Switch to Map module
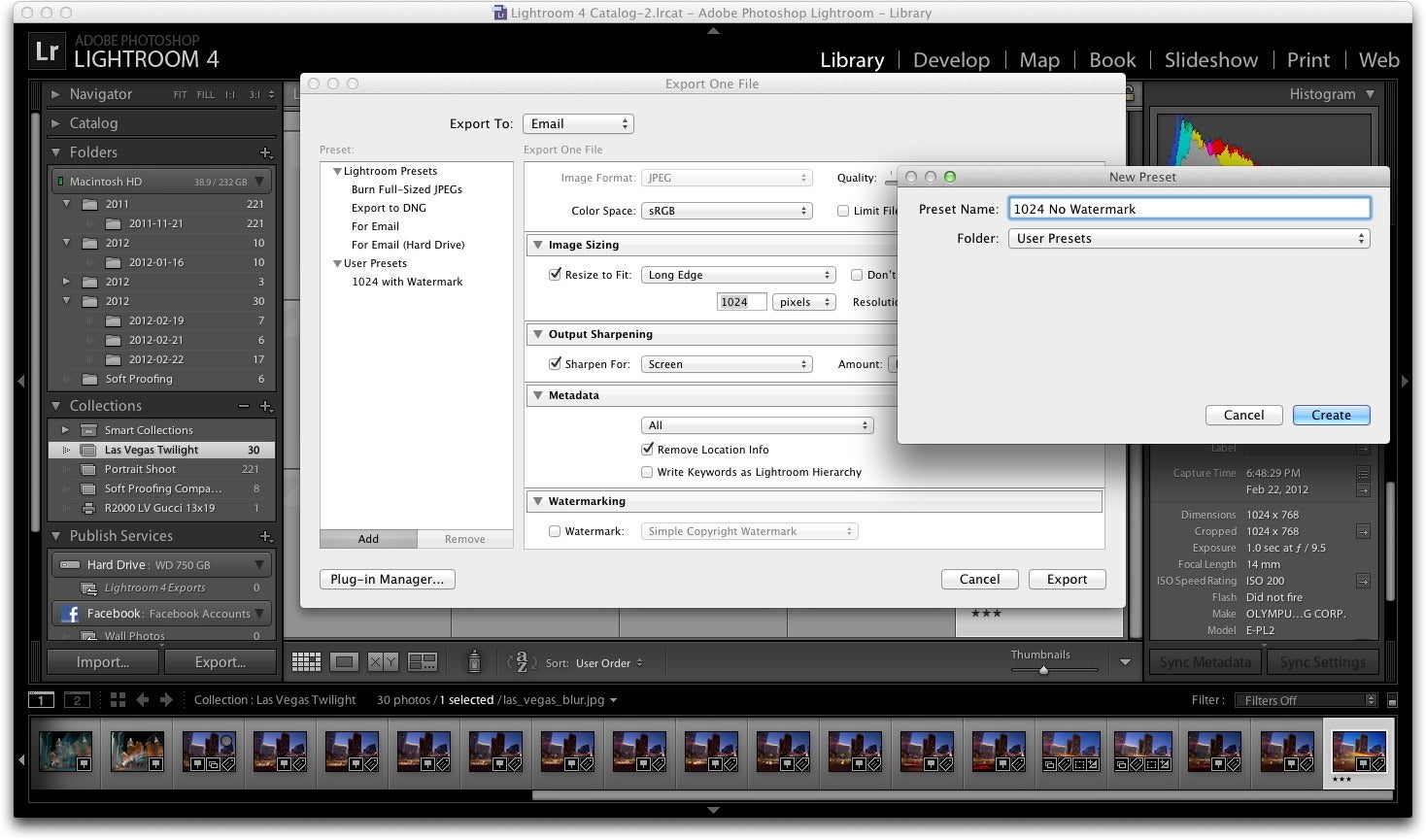This screenshot has height=840, width=1426. [1039, 60]
